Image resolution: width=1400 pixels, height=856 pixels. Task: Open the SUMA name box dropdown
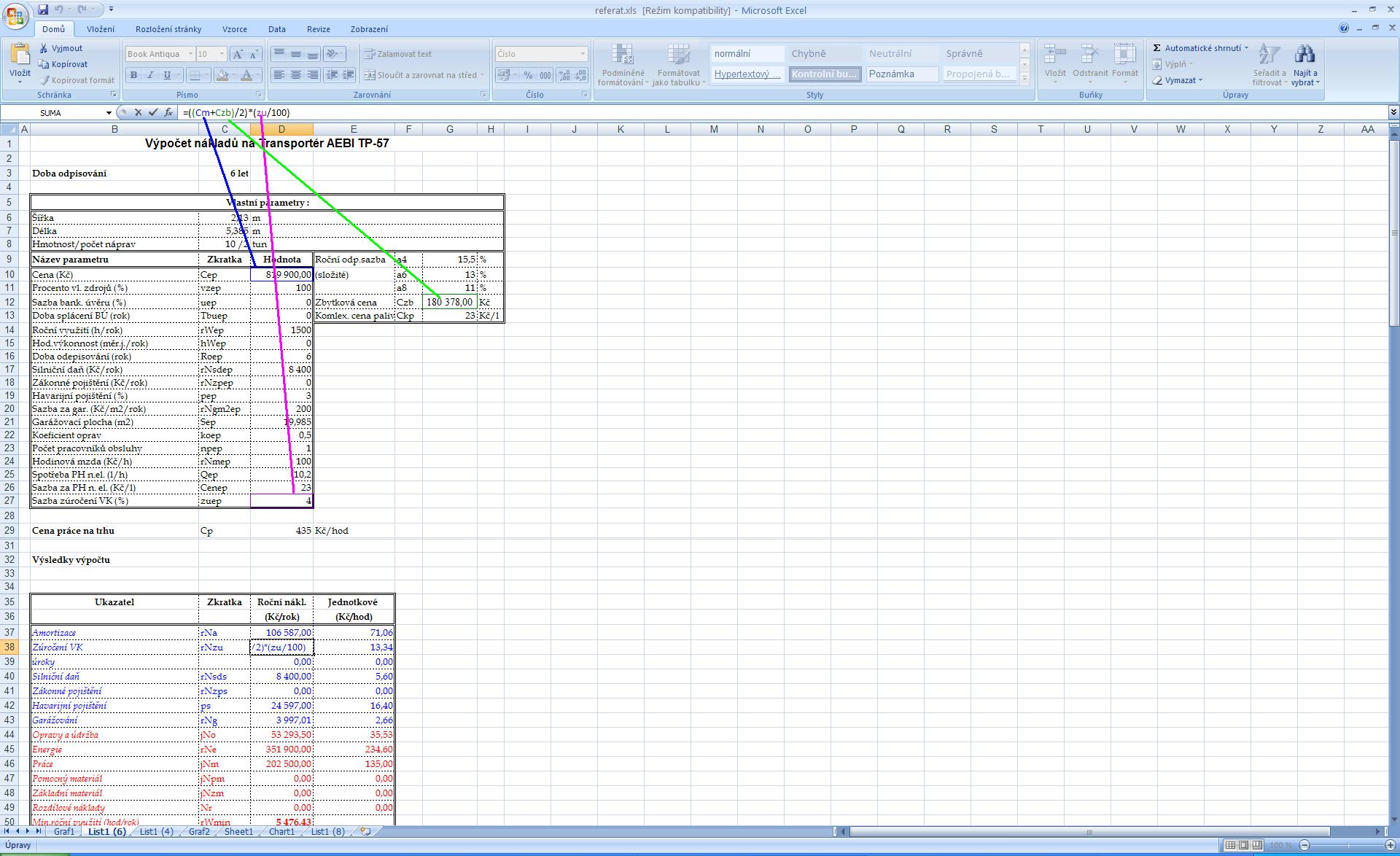[x=109, y=113]
